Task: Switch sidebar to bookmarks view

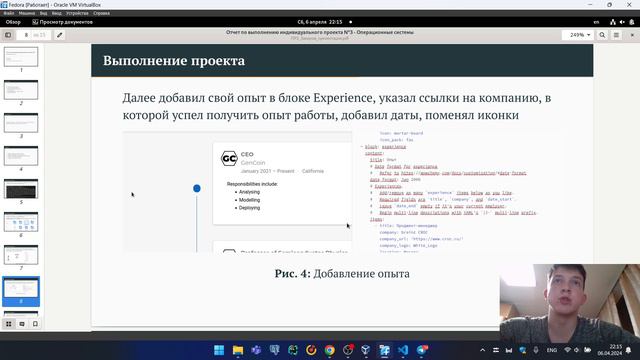Action: (x=35, y=324)
